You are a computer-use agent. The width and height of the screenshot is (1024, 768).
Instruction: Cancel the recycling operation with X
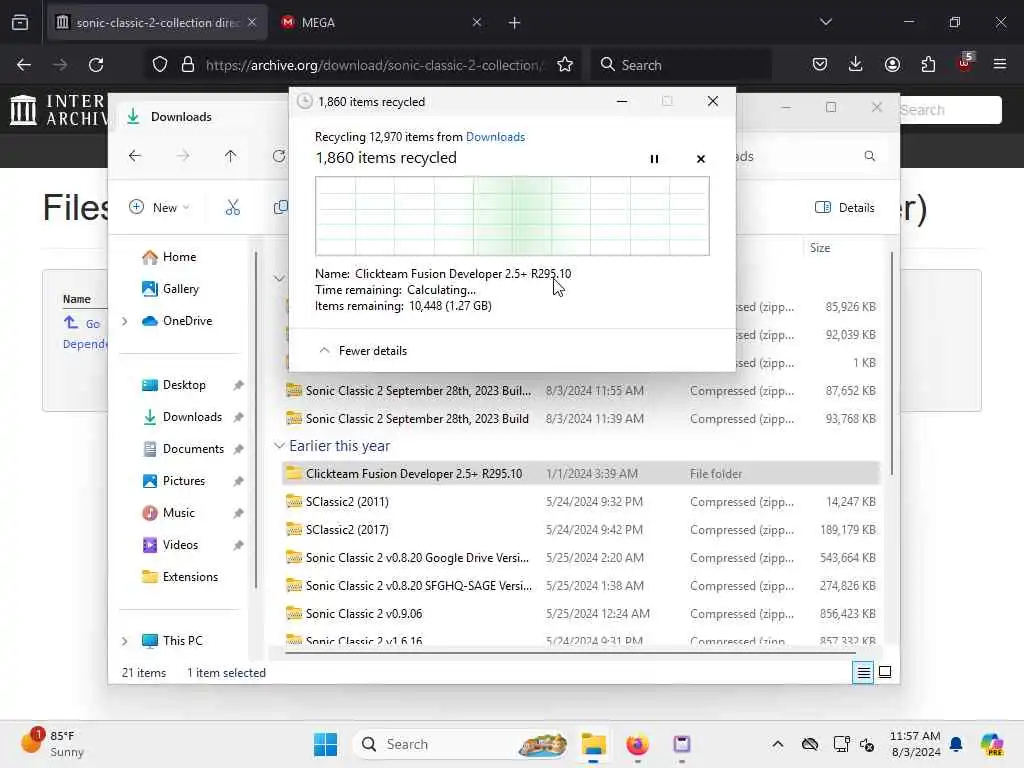[x=701, y=159]
